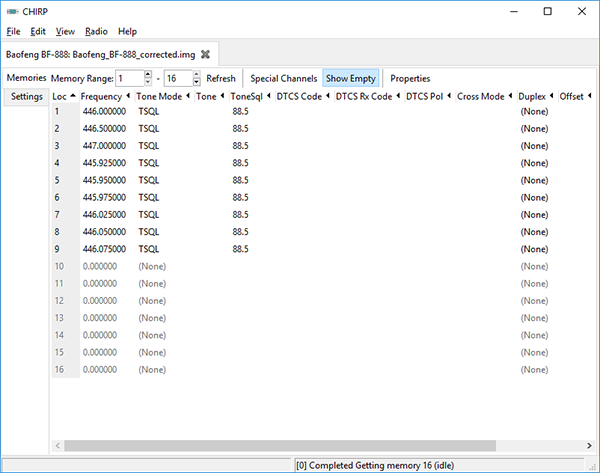The image size is (600, 473).
Task: Select empty memory location 10
Action: pyautogui.click(x=59, y=266)
